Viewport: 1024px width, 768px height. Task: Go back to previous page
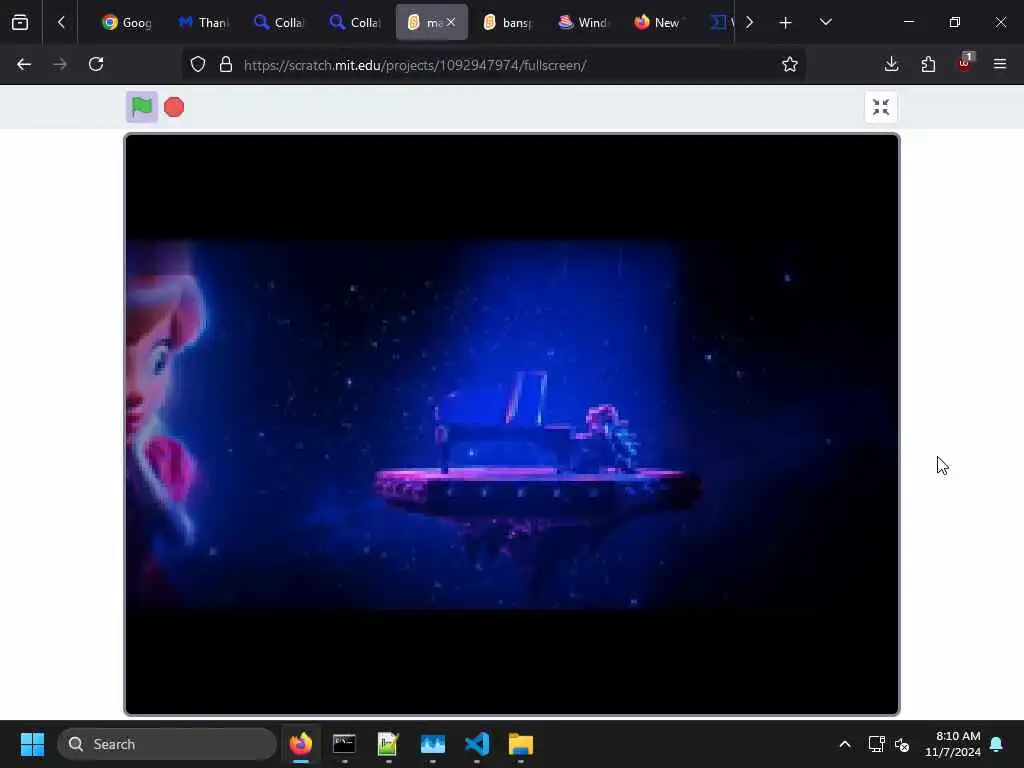[x=24, y=64]
